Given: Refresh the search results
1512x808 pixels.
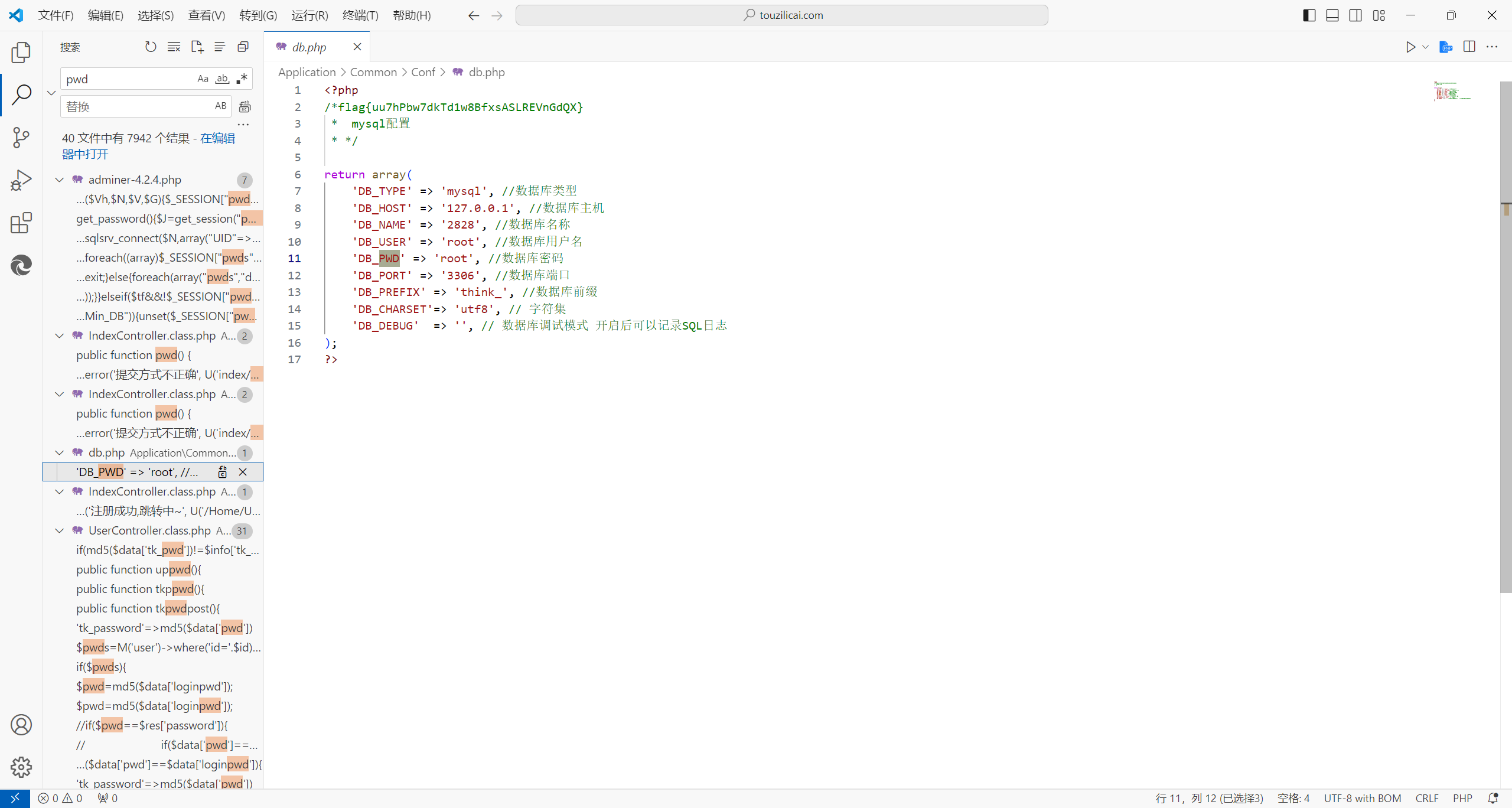Looking at the screenshot, I should [151, 47].
